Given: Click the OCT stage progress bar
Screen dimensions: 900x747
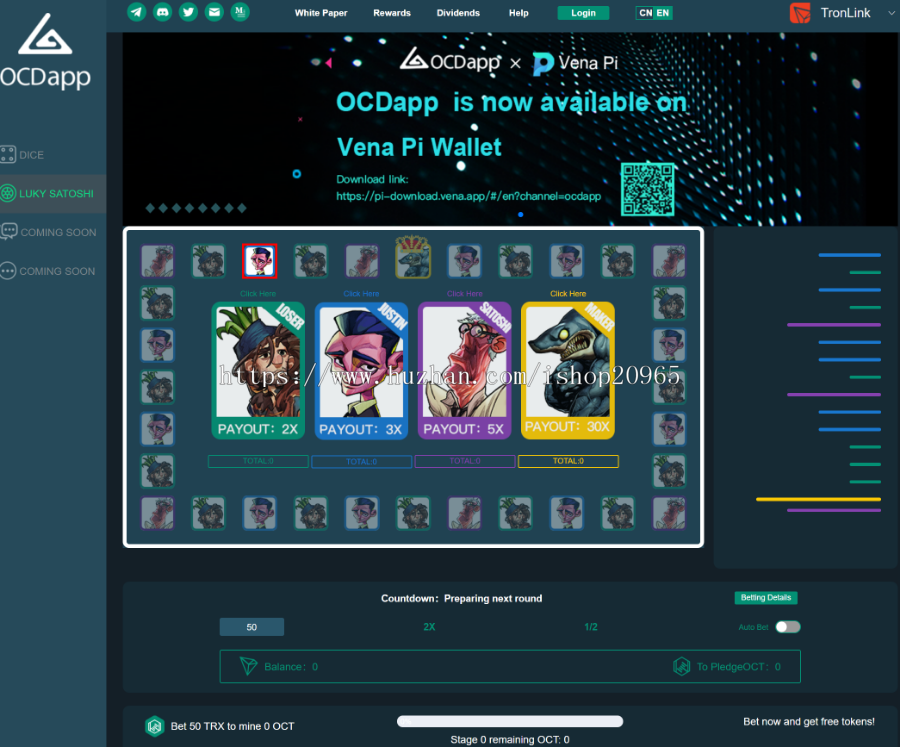Looking at the screenshot, I should click(510, 721).
